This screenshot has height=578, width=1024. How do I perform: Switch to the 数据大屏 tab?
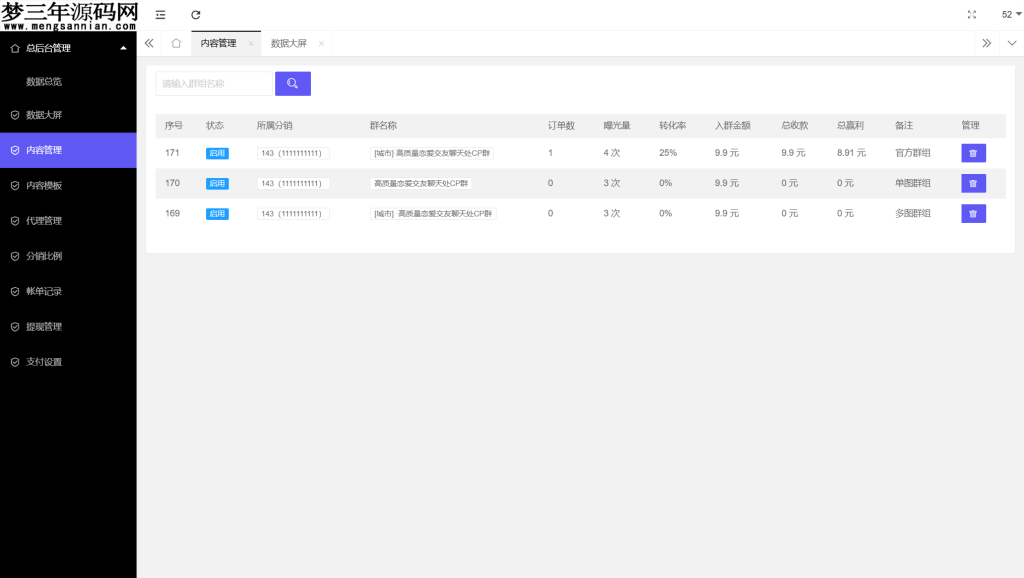click(289, 44)
